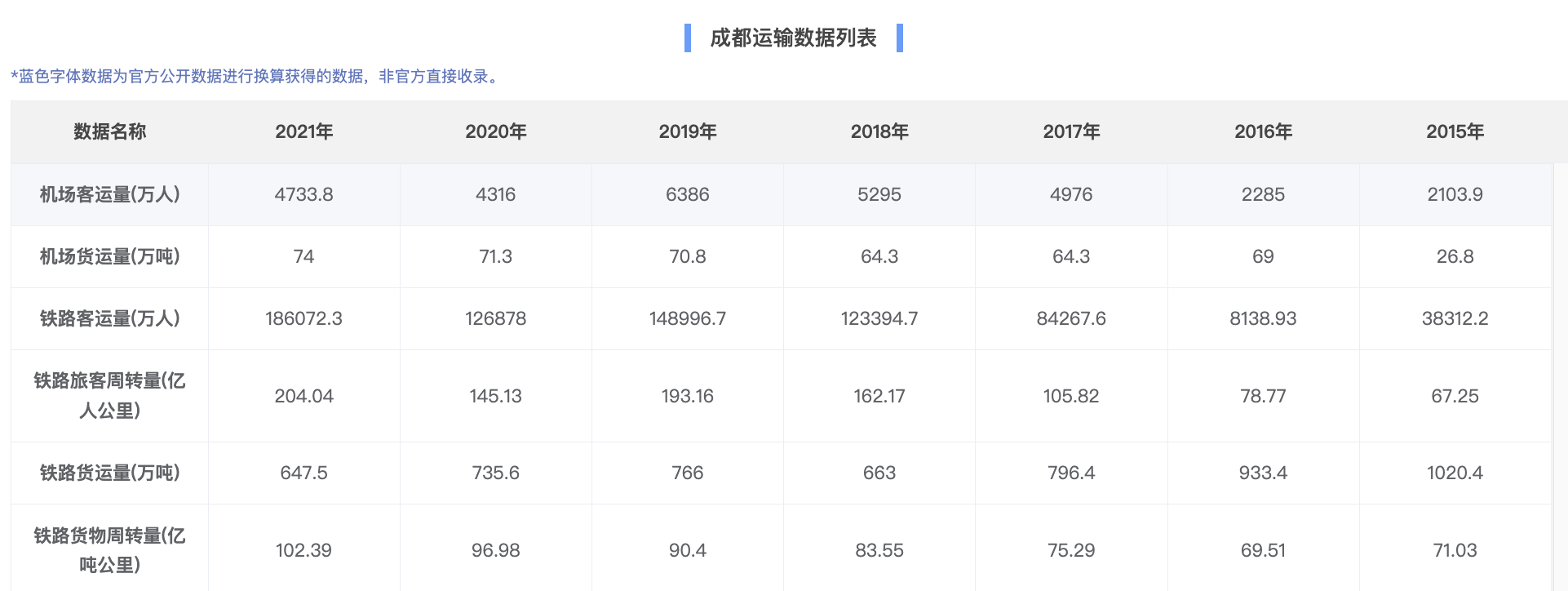Select the 2019年 column header

(688, 131)
